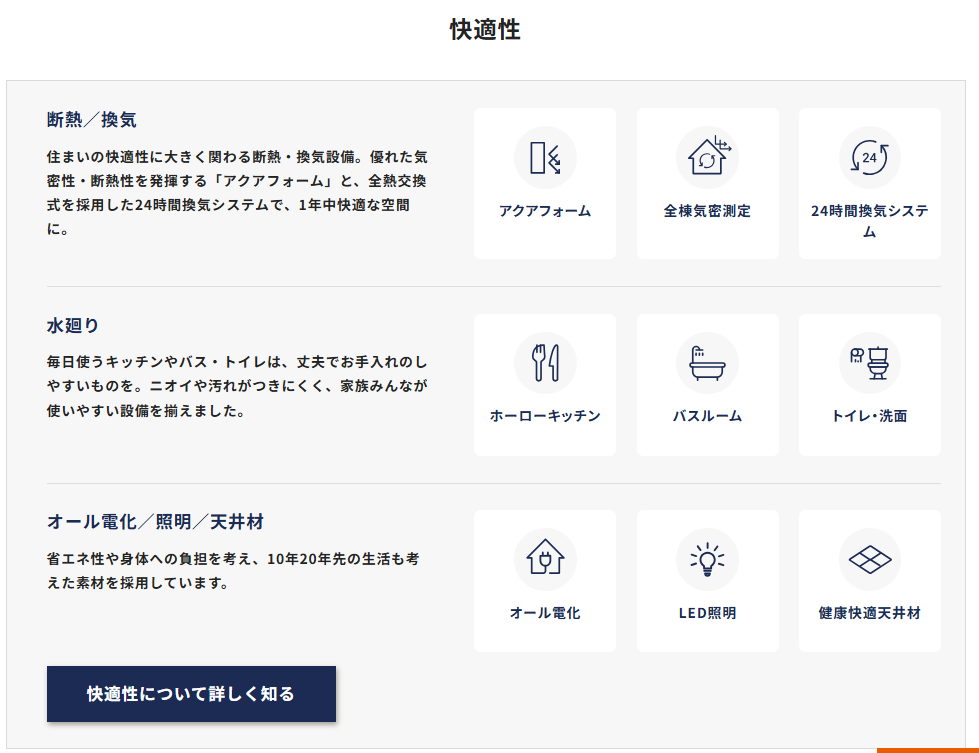Click the アクアフォーム text label
Image resolution: width=979 pixels, height=753 pixels.
[x=545, y=211]
